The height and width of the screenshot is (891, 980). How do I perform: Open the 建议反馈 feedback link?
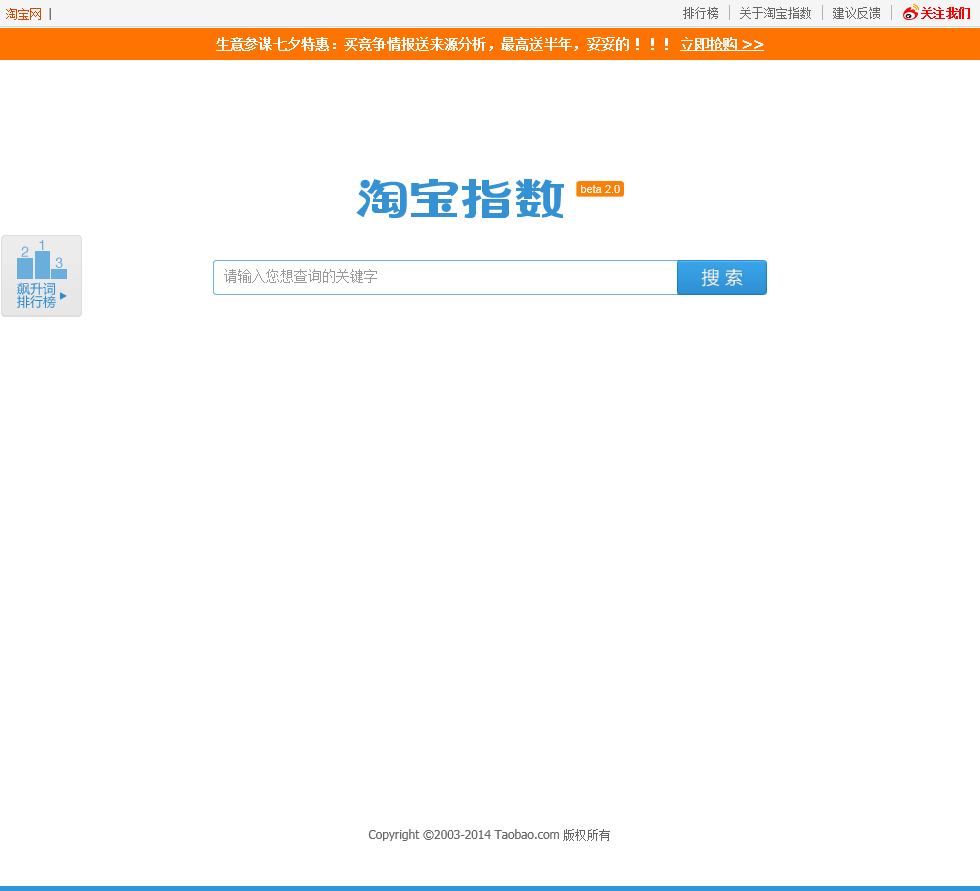856,13
